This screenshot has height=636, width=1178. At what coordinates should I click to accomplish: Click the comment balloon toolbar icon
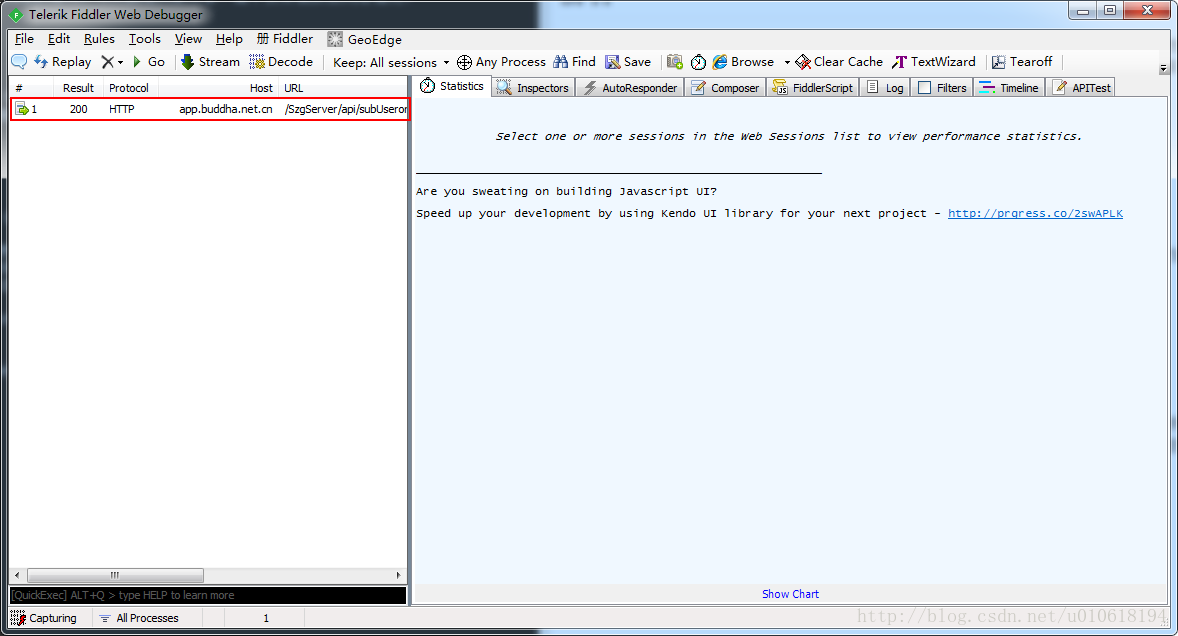(20, 62)
